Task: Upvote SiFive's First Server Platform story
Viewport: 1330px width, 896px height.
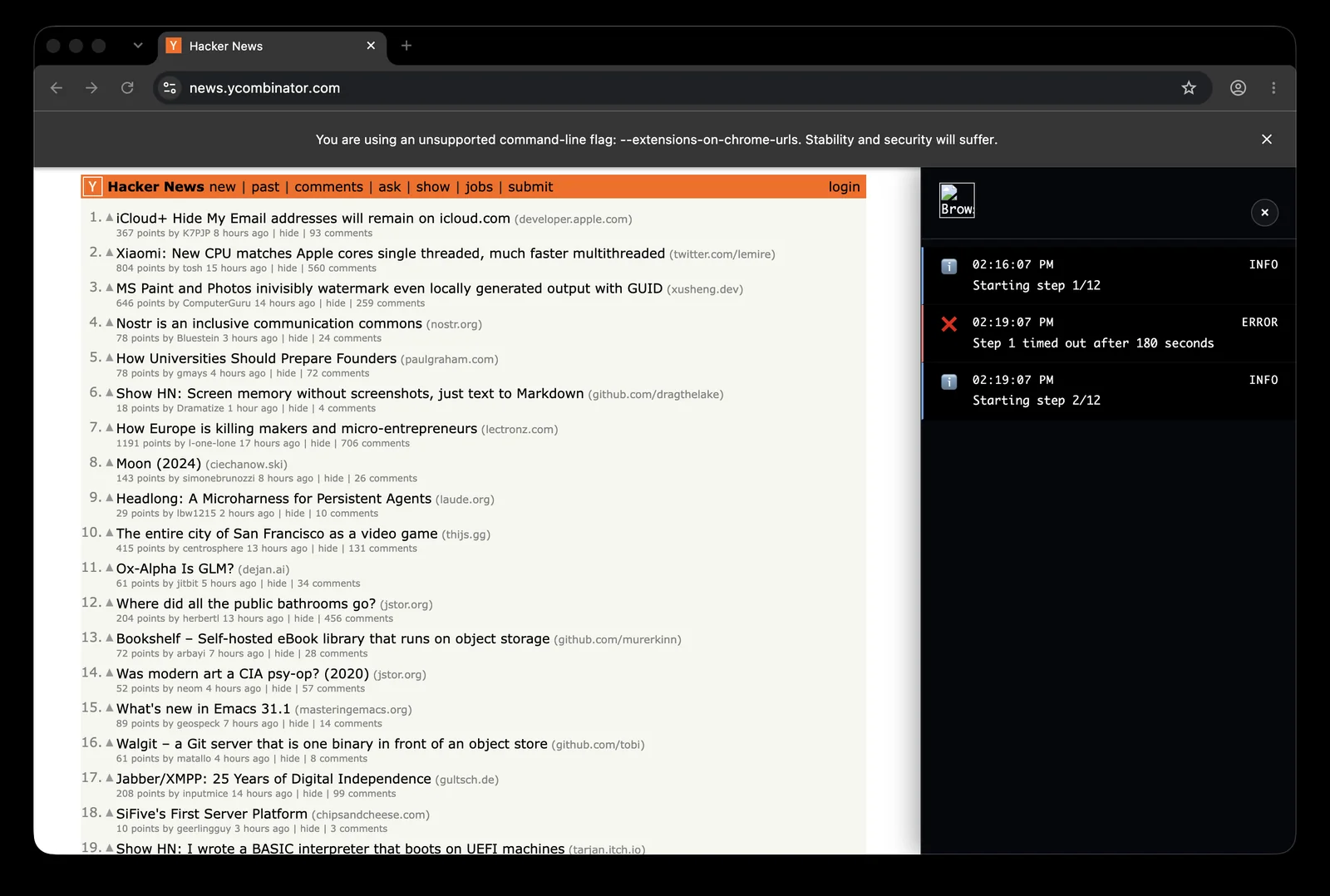Action: coord(109,813)
